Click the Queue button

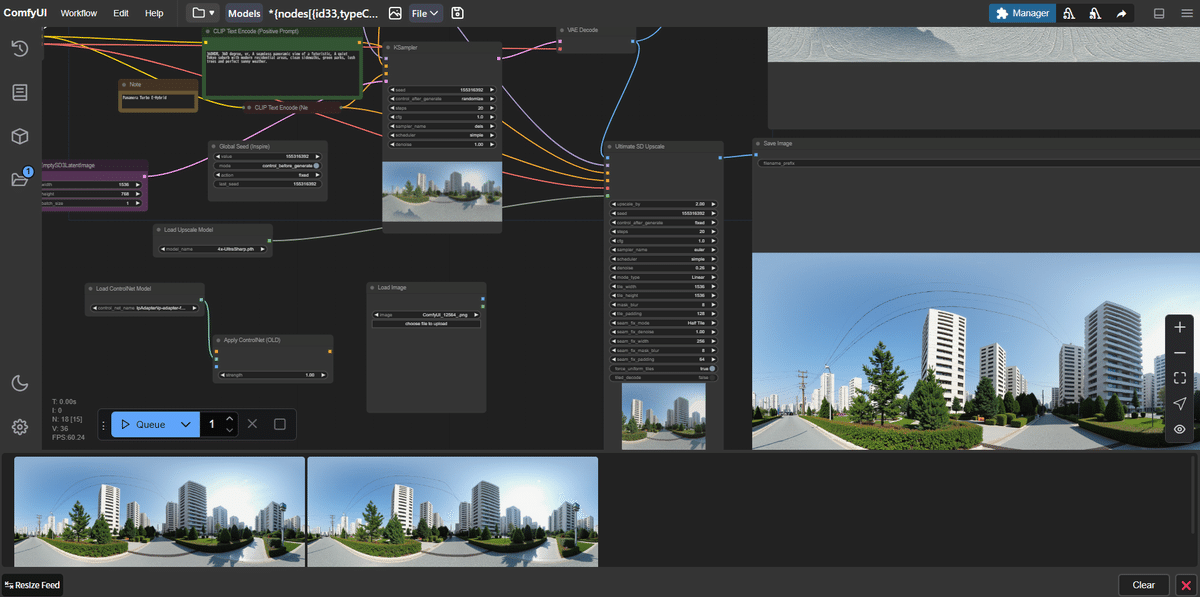(x=142, y=424)
